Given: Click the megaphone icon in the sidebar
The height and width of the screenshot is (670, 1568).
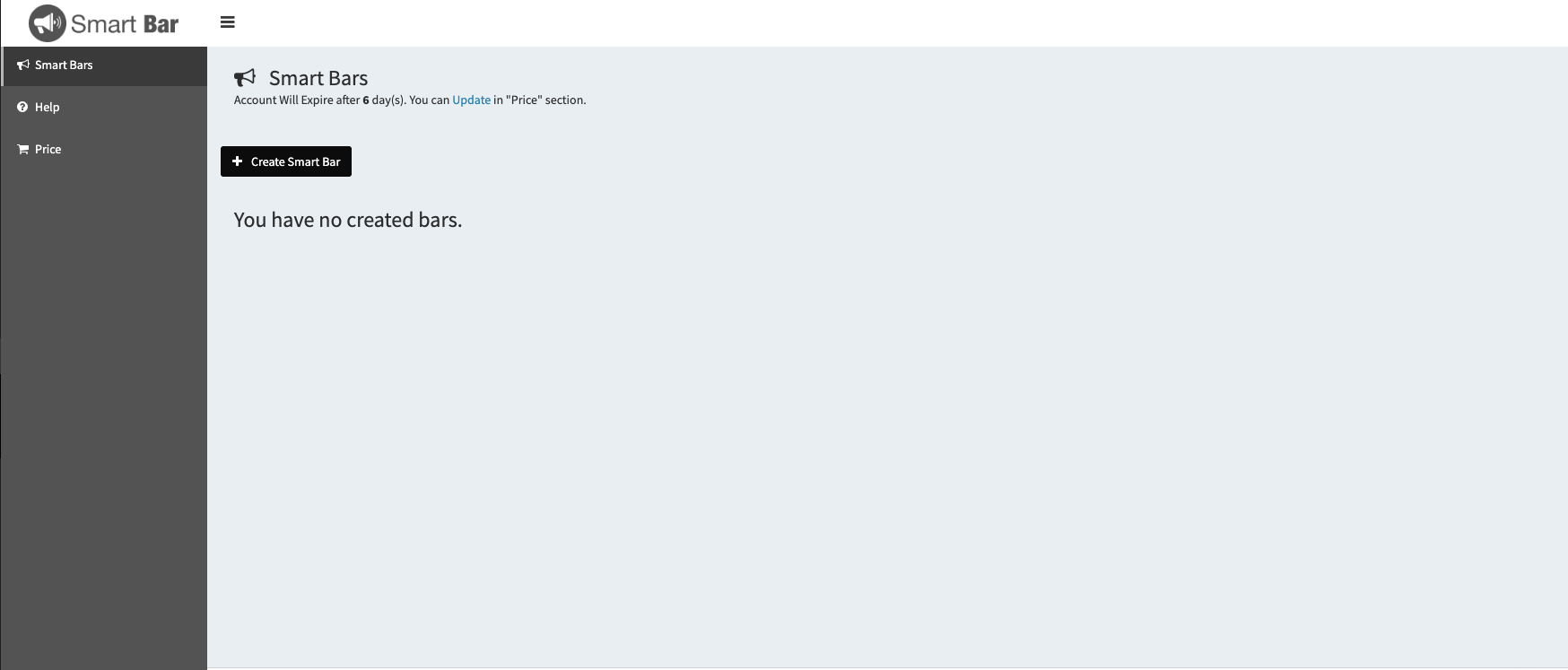Looking at the screenshot, I should (x=23, y=65).
